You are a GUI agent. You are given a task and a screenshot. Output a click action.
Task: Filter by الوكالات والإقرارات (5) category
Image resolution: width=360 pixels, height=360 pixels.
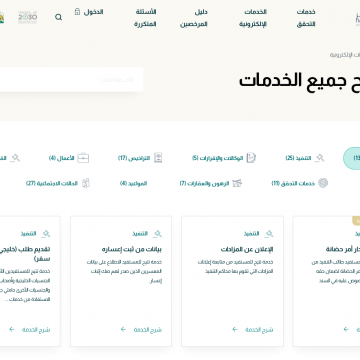coord(224,158)
